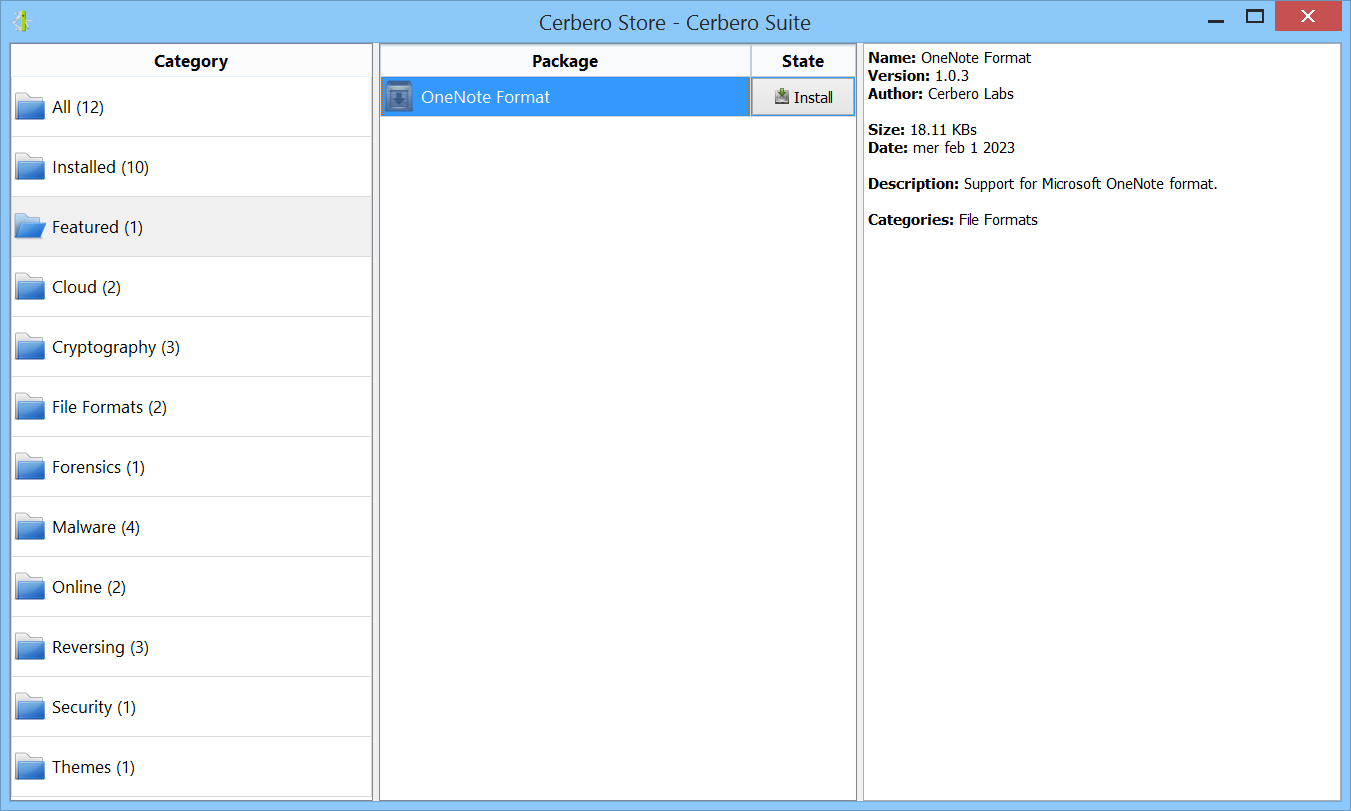
Task: Click the OneNote Format package icon
Action: pyautogui.click(x=399, y=97)
